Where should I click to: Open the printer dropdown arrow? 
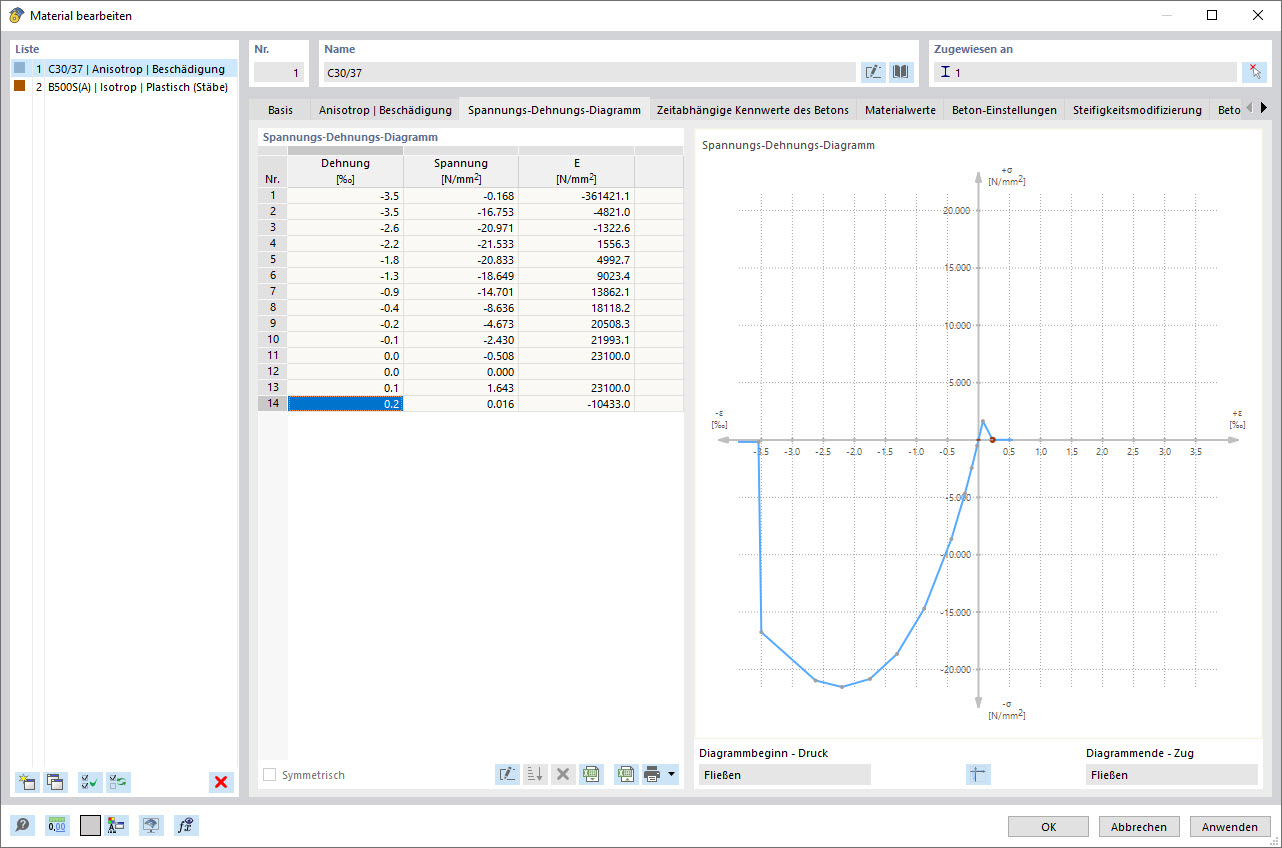[x=672, y=773]
